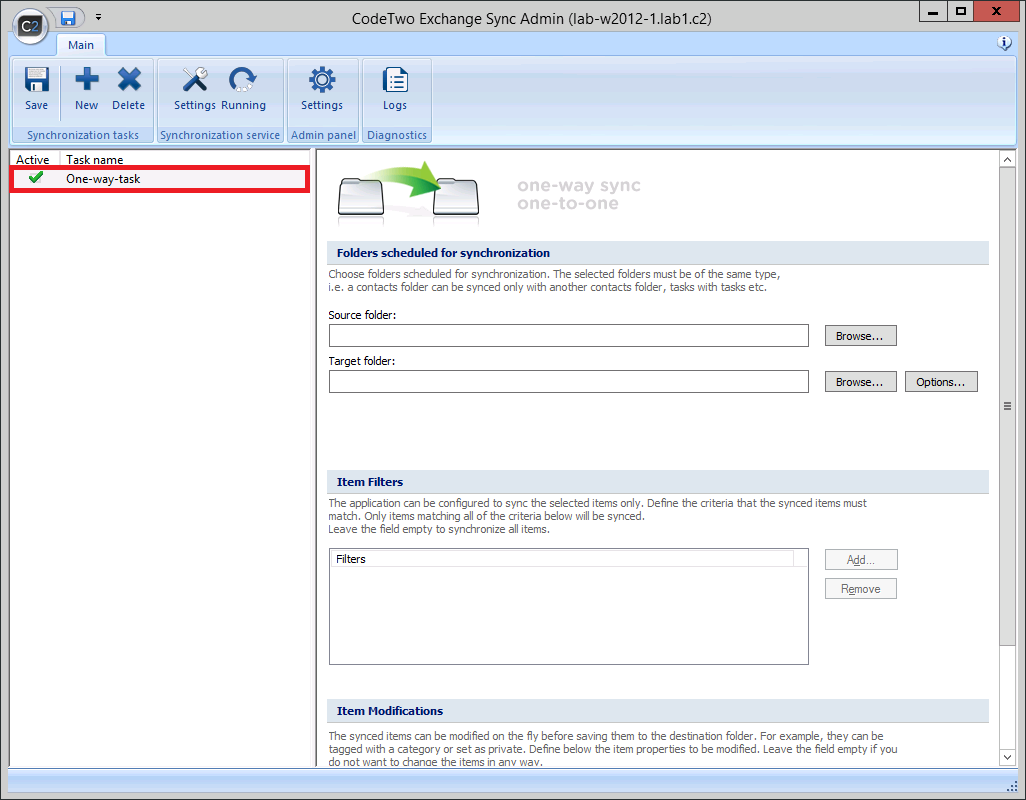The height and width of the screenshot is (800, 1026).
Task: Open the info help icon
Action: [1004, 43]
